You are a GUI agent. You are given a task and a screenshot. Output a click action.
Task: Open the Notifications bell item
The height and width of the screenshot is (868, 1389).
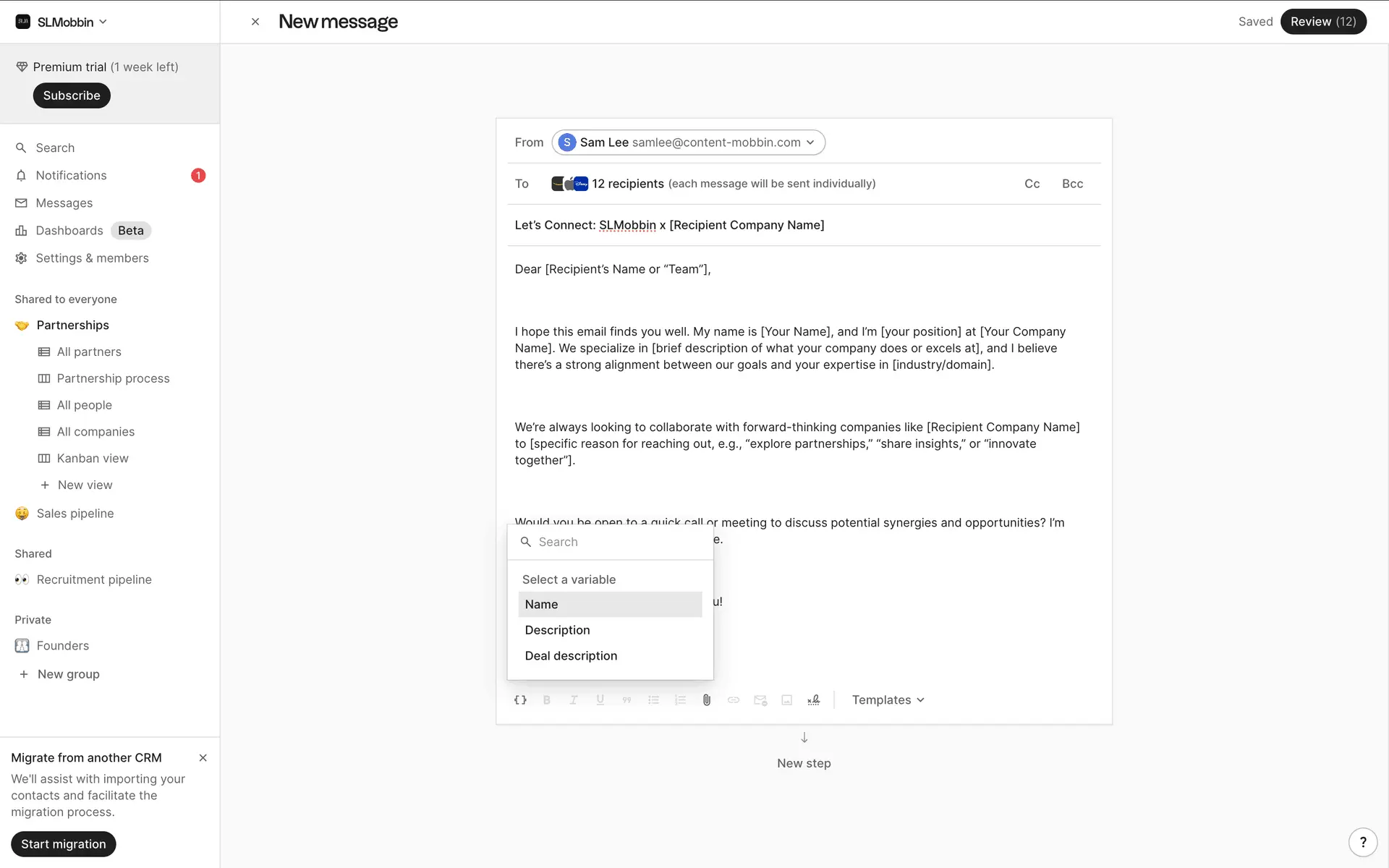coord(71,175)
